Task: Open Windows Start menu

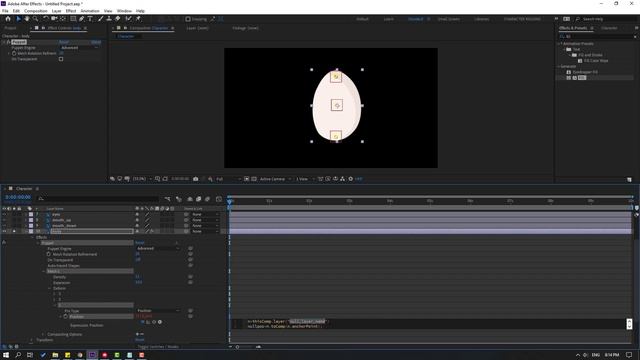Action: click(6, 355)
